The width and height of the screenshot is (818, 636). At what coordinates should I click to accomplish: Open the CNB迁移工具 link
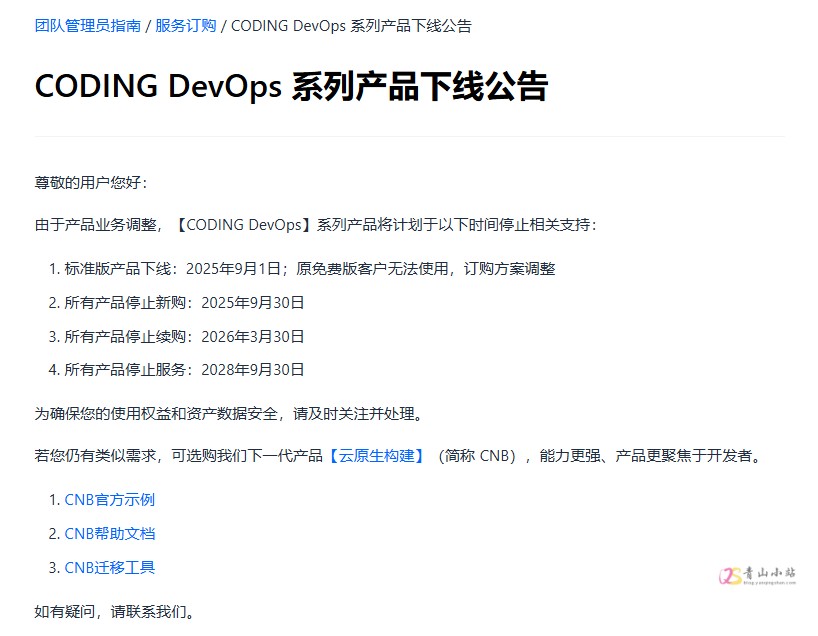[x=110, y=567]
